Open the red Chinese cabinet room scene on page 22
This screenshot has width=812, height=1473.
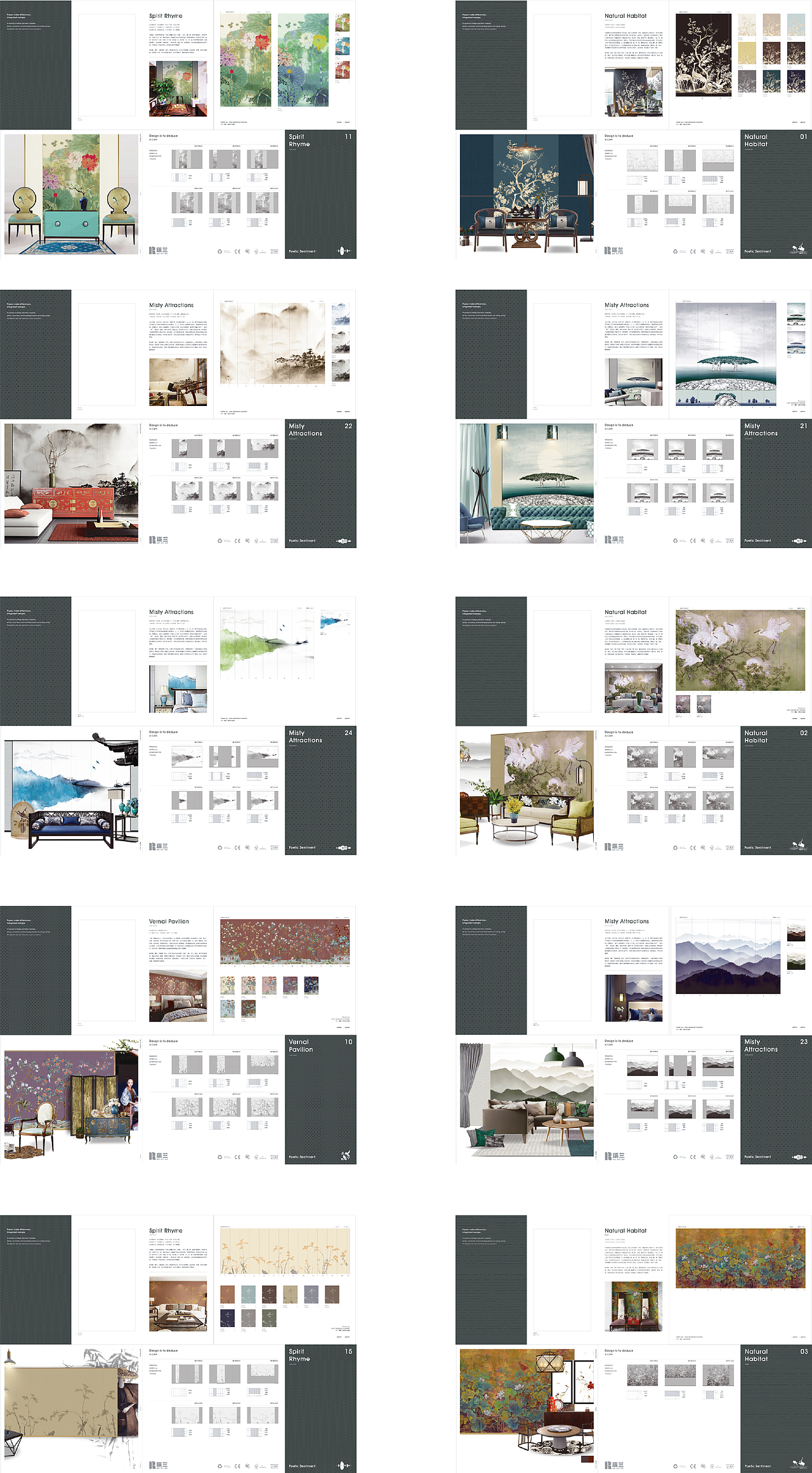click(71, 483)
